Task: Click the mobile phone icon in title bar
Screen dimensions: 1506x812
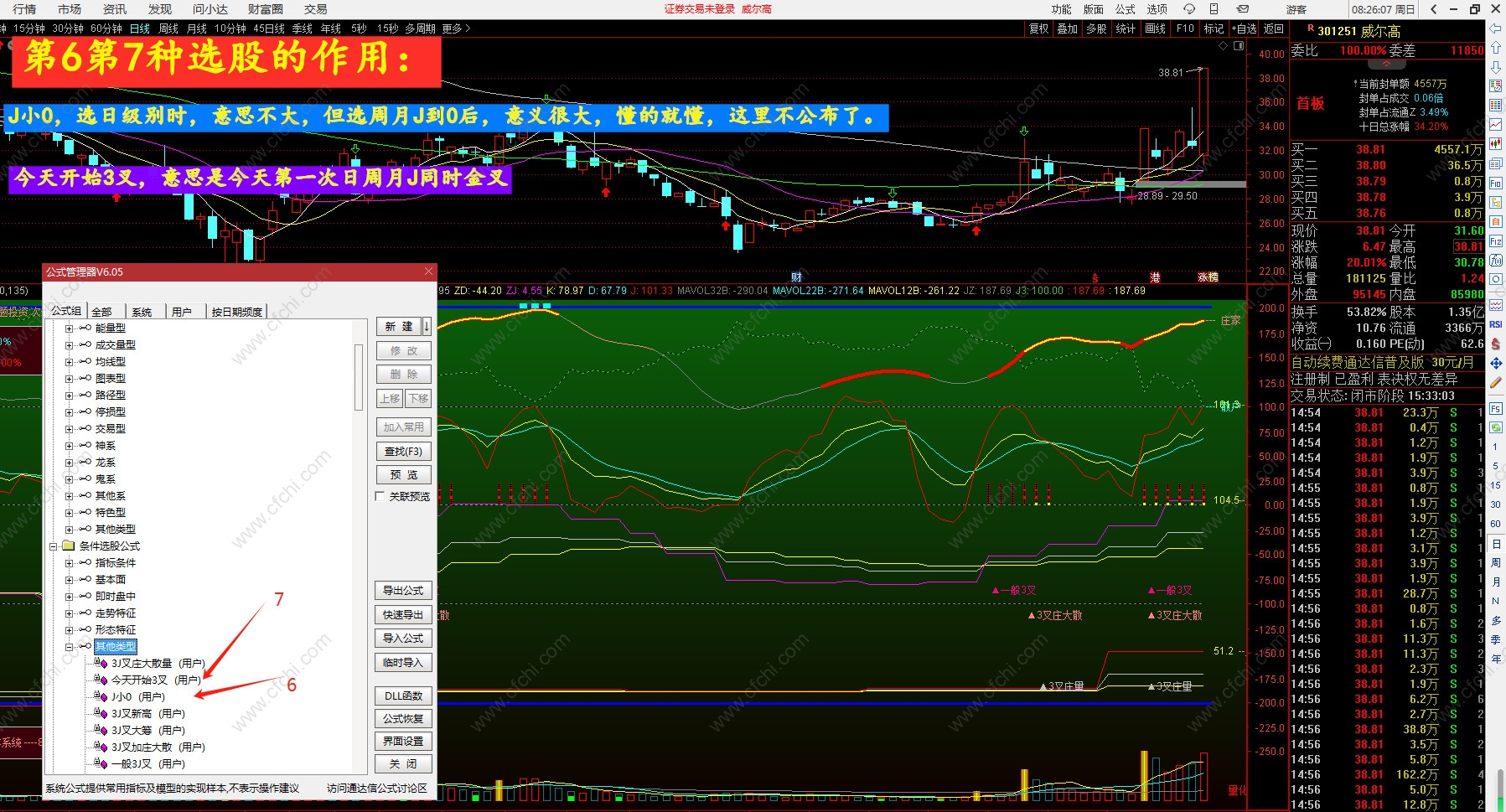Action: pos(1214,9)
